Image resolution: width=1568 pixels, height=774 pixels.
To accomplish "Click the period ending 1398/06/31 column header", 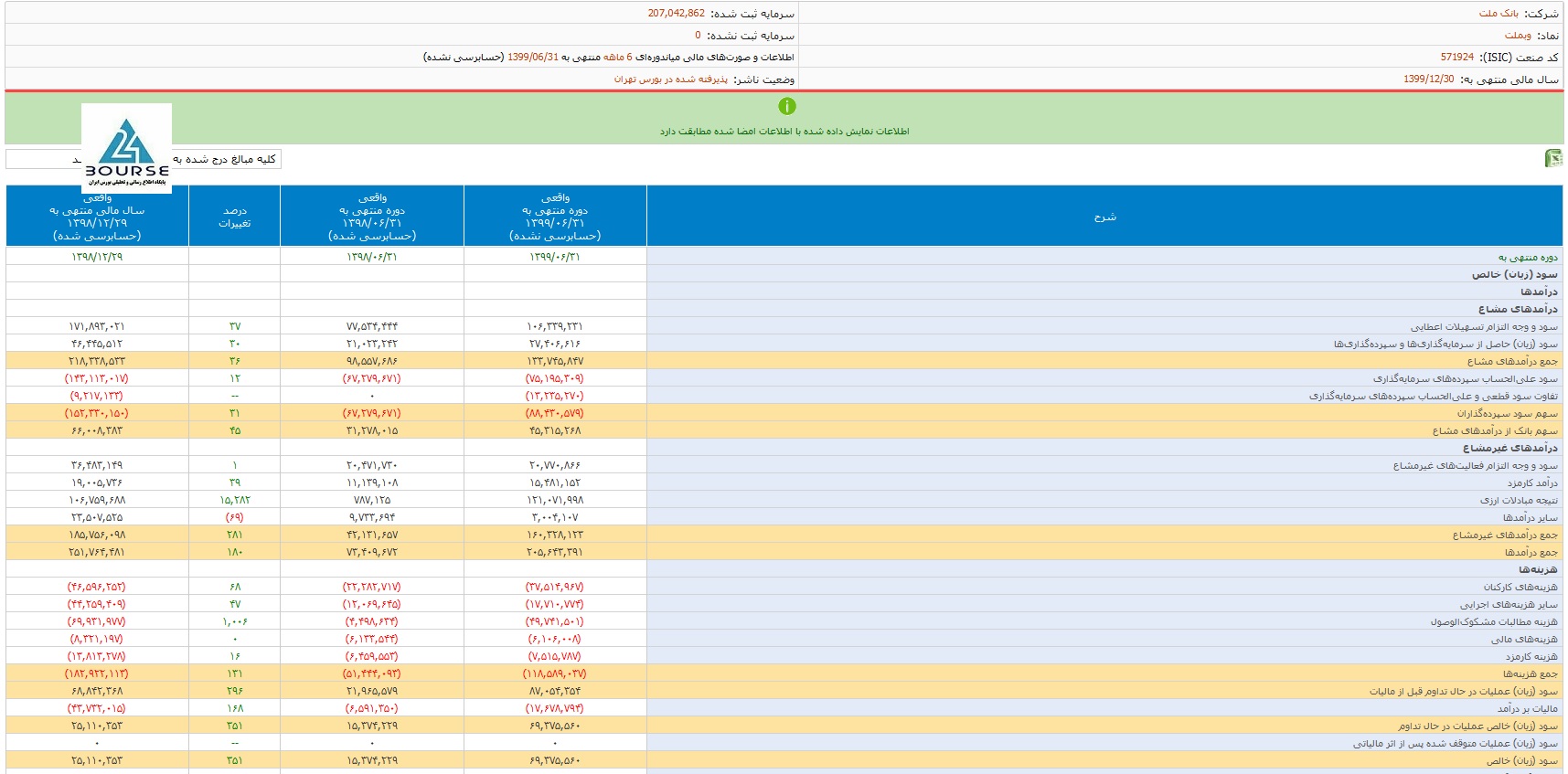I will coord(371,217).
